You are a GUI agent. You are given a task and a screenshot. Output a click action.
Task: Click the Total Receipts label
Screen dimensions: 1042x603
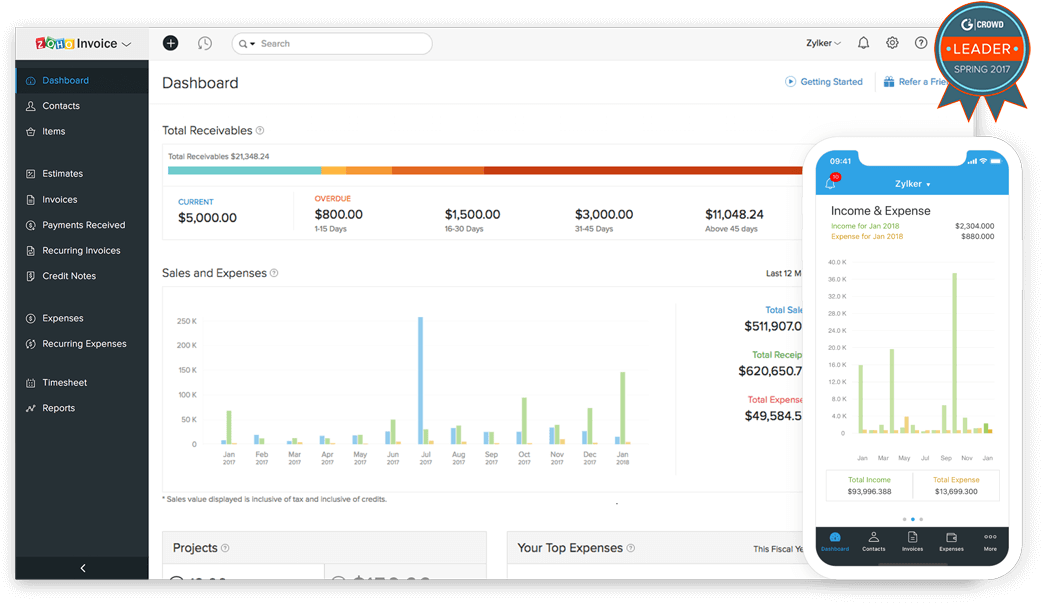[x=777, y=355]
